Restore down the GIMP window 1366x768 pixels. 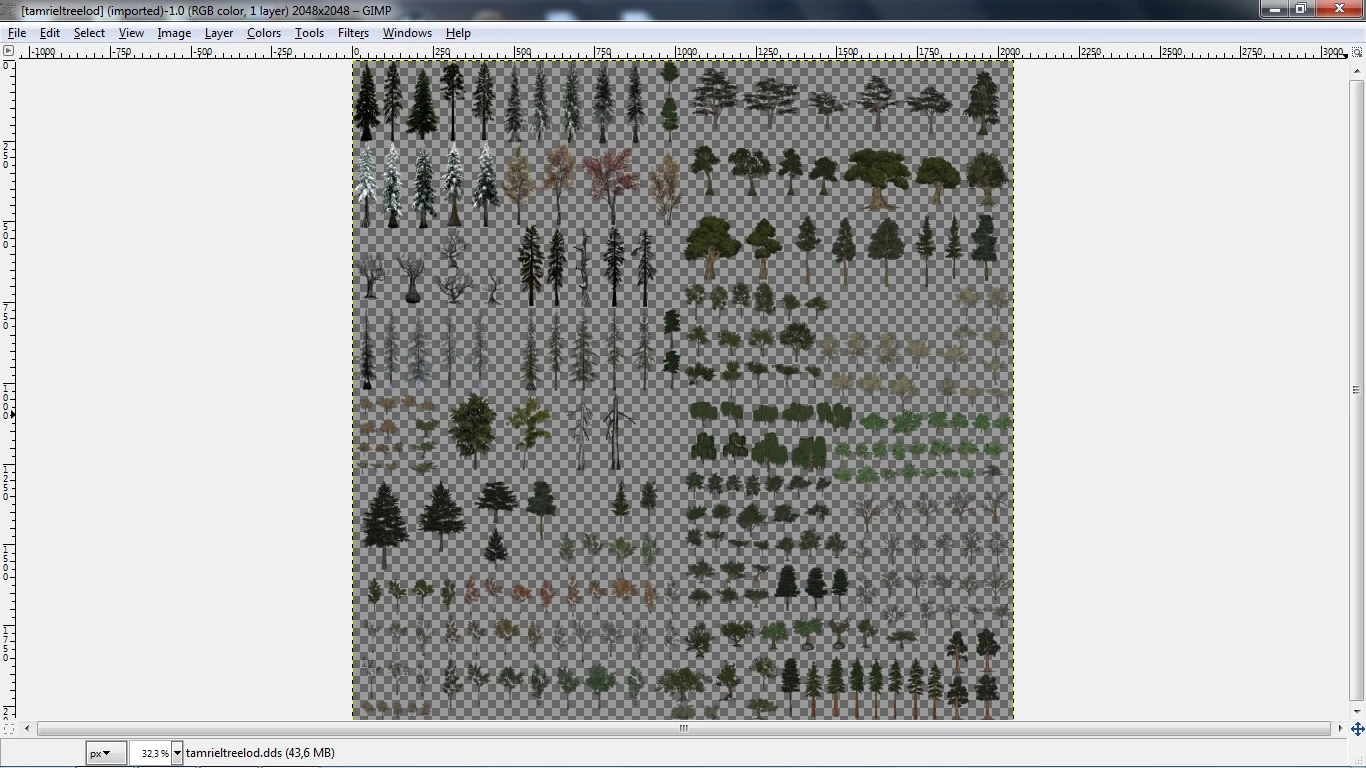point(1301,9)
